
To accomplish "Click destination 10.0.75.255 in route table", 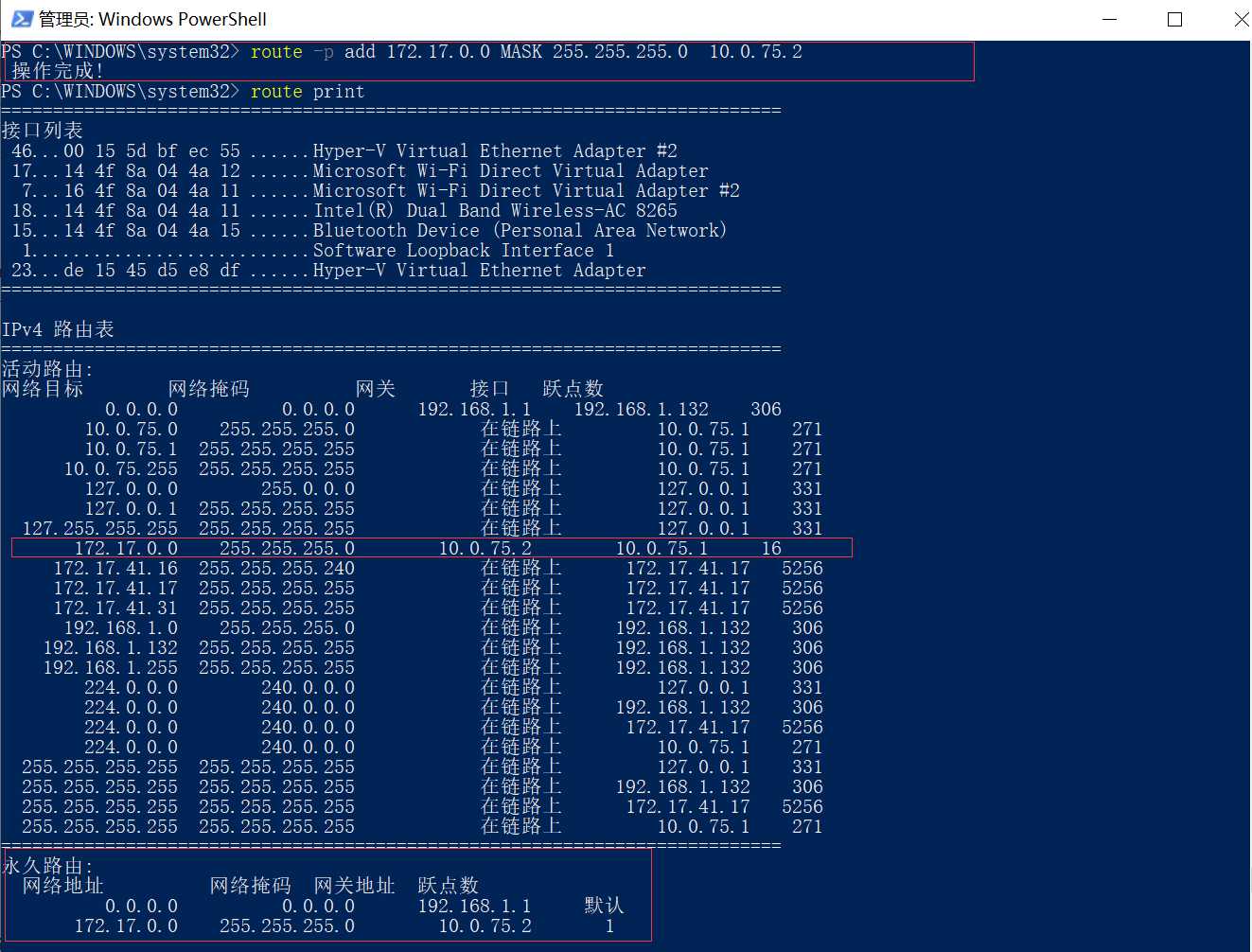I will coord(121,469).
